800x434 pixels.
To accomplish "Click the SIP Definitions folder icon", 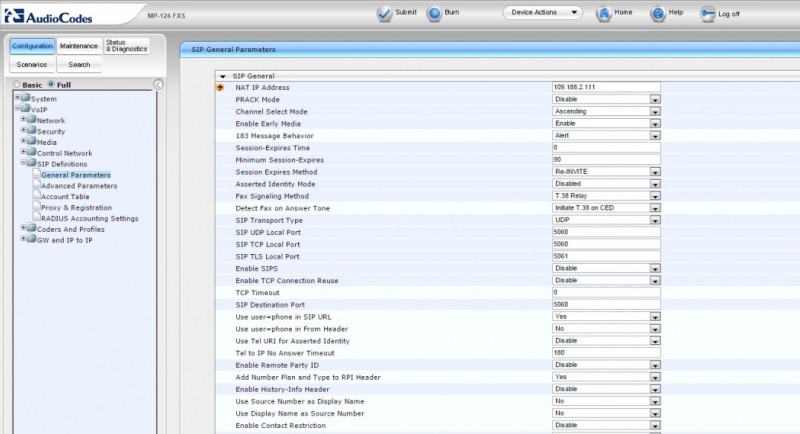I will (32, 163).
